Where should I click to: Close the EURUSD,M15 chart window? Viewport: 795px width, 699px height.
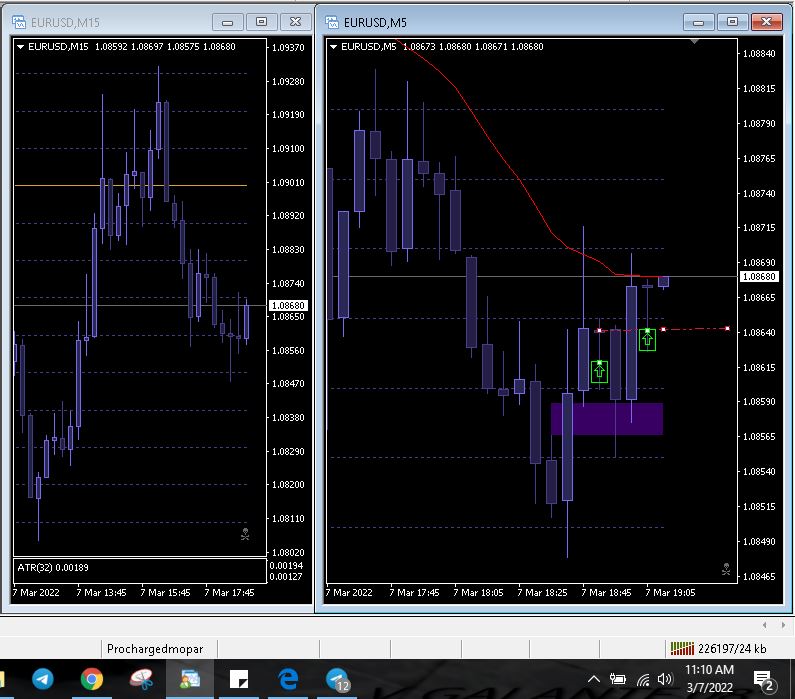point(295,22)
